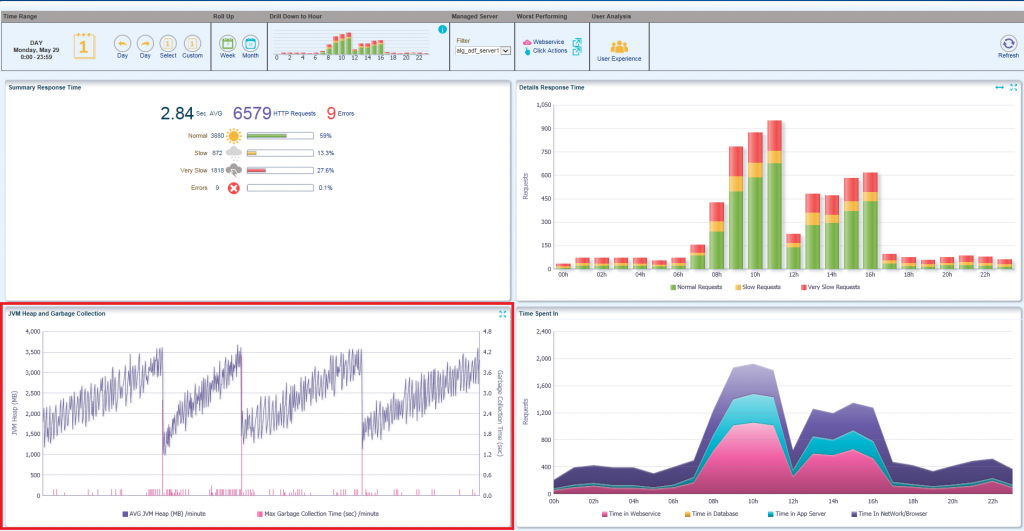
Task: Maximize the JVM Heap and Garbage Collection panel
Action: click(x=502, y=313)
